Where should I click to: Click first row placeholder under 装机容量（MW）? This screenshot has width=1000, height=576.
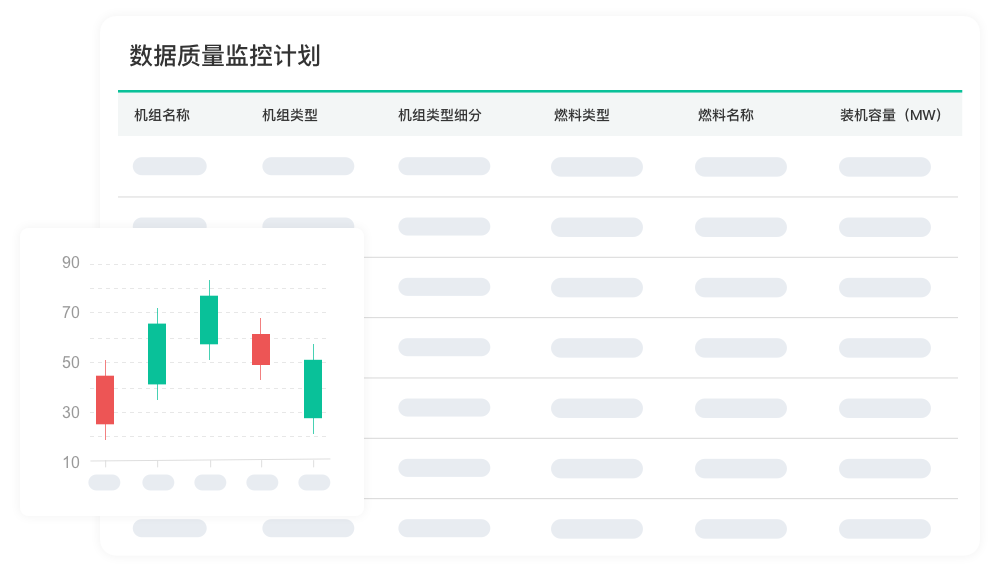point(885,167)
